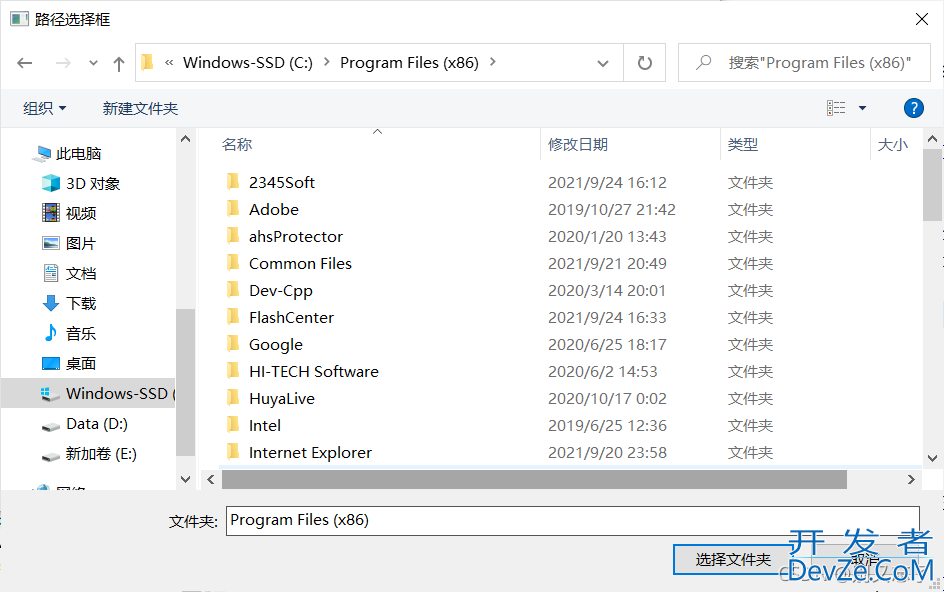Screen dimensions: 944x592
Task: Click the navigation pane scrollbar thumb
Action: coord(185,382)
